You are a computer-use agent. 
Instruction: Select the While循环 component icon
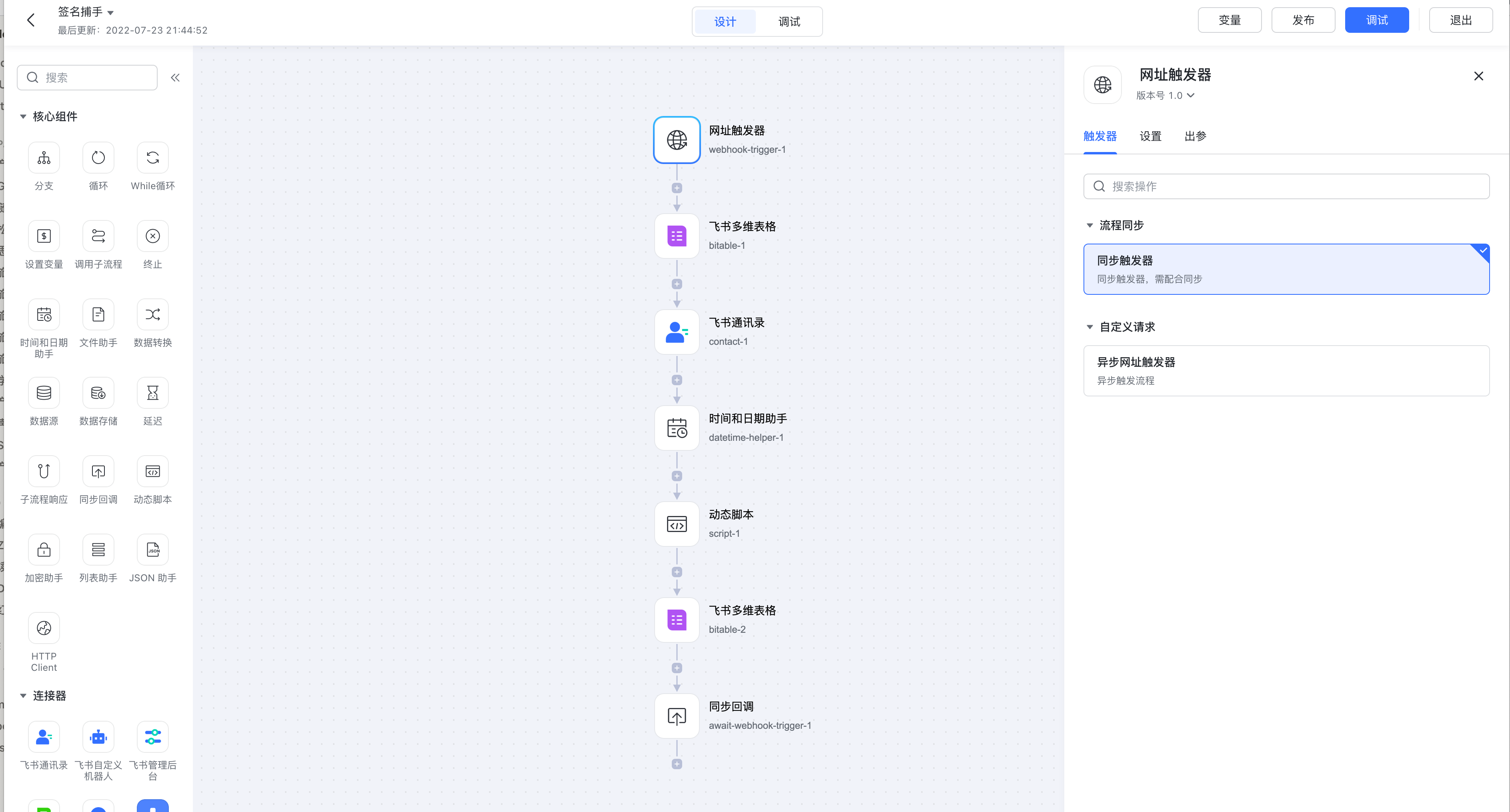tap(153, 158)
